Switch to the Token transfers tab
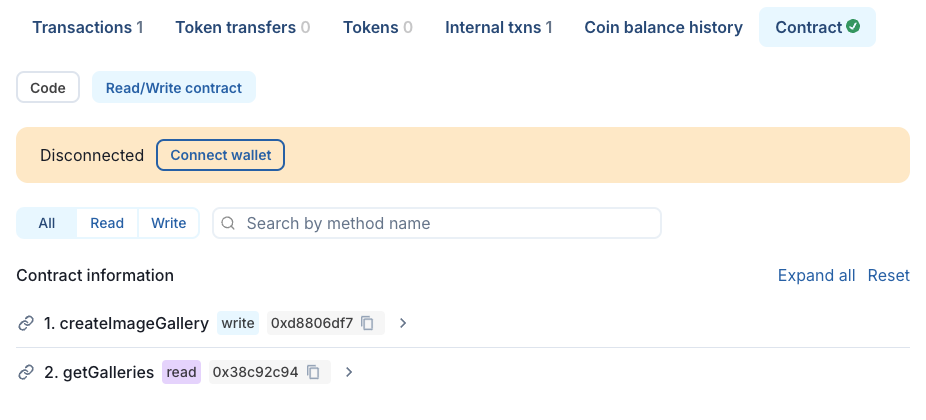Image resolution: width=926 pixels, height=420 pixels. [x=242, y=27]
